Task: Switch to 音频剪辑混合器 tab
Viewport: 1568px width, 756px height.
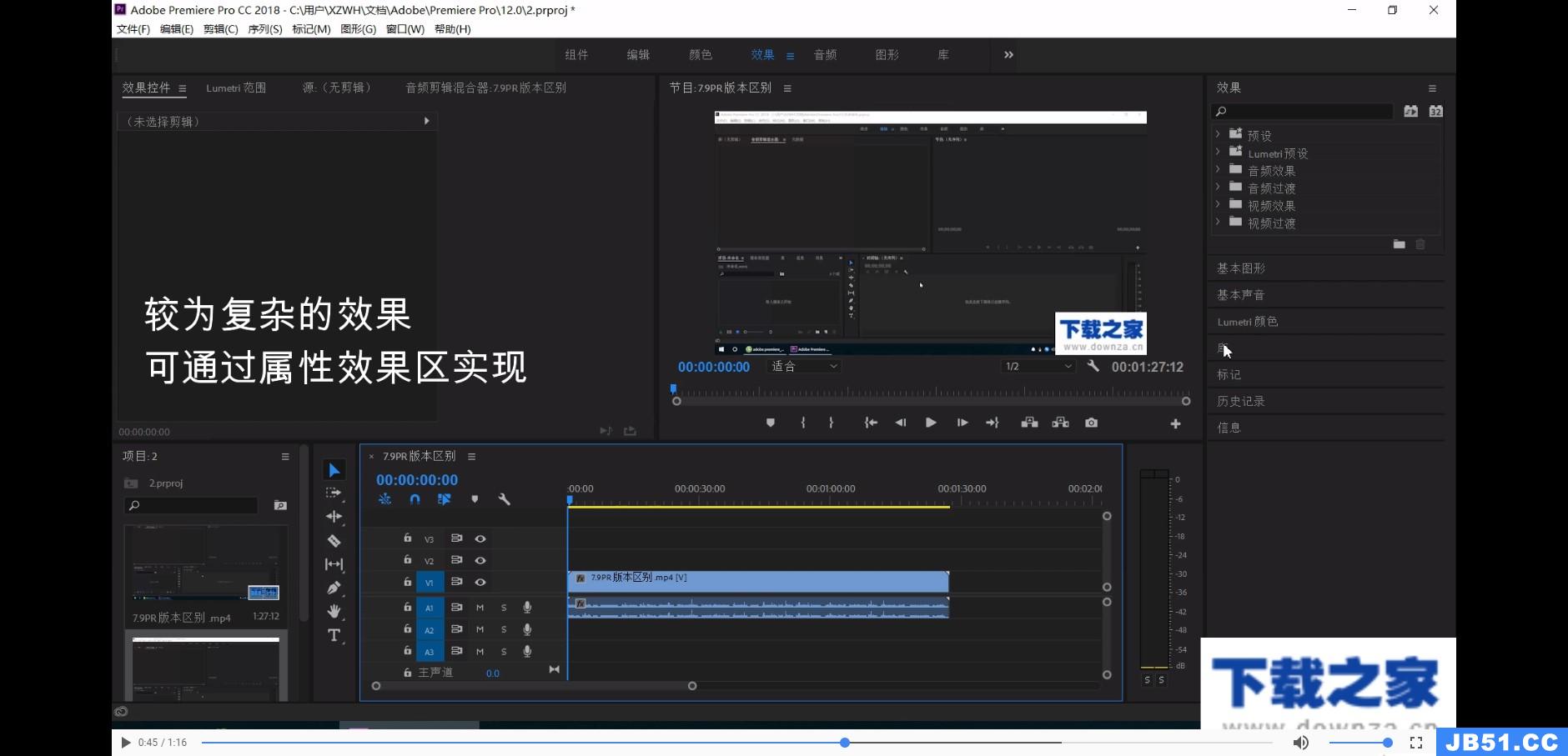Action: point(486,88)
